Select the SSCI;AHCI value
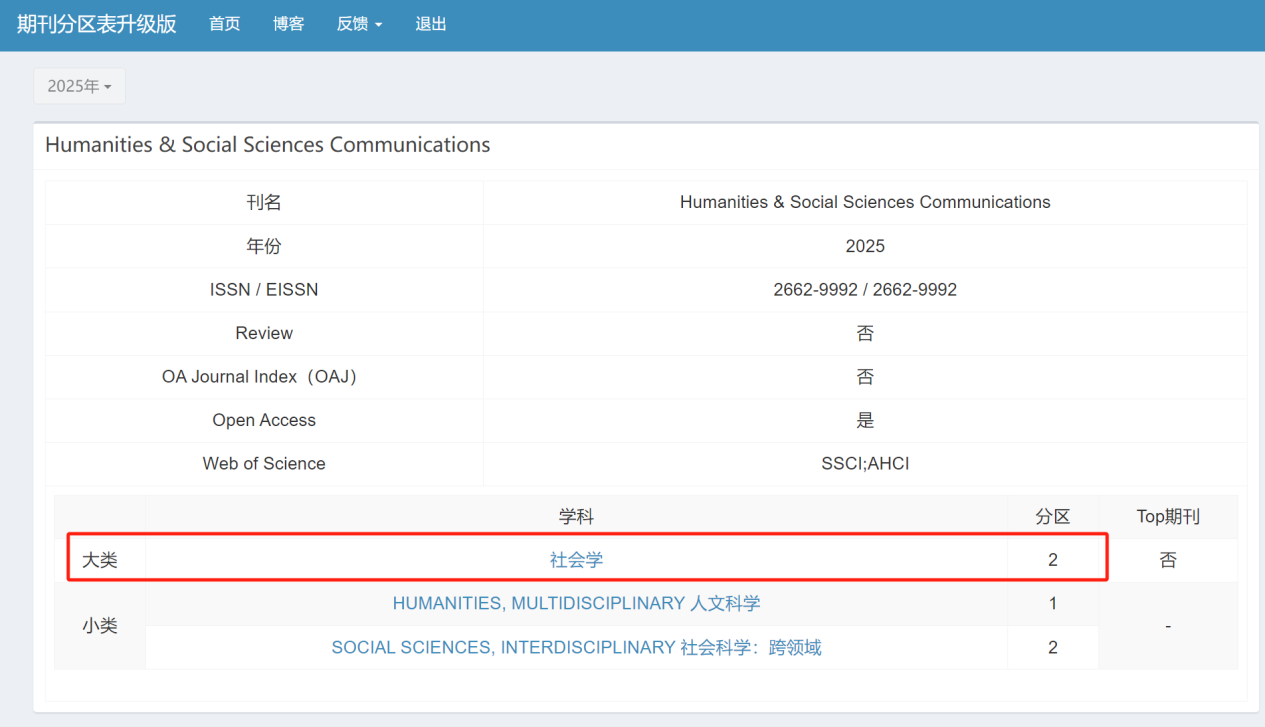This screenshot has width=1265, height=727. coord(865,464)
